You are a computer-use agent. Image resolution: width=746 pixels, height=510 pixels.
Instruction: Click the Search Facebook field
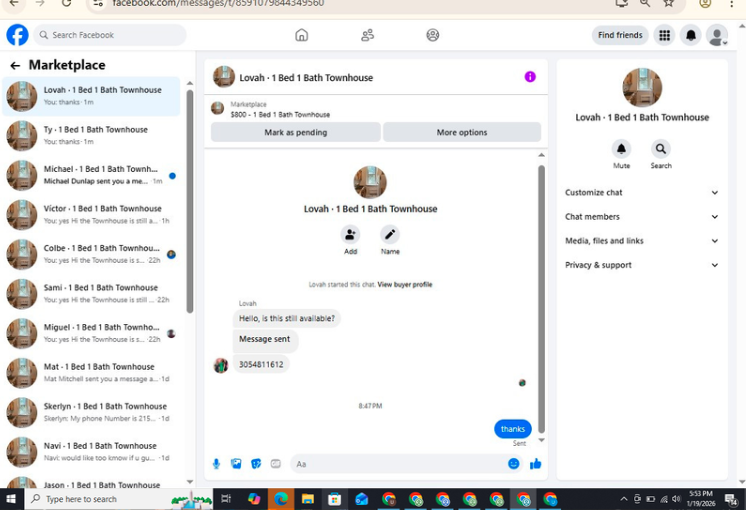pyautogui.click(x=110, y=35)
